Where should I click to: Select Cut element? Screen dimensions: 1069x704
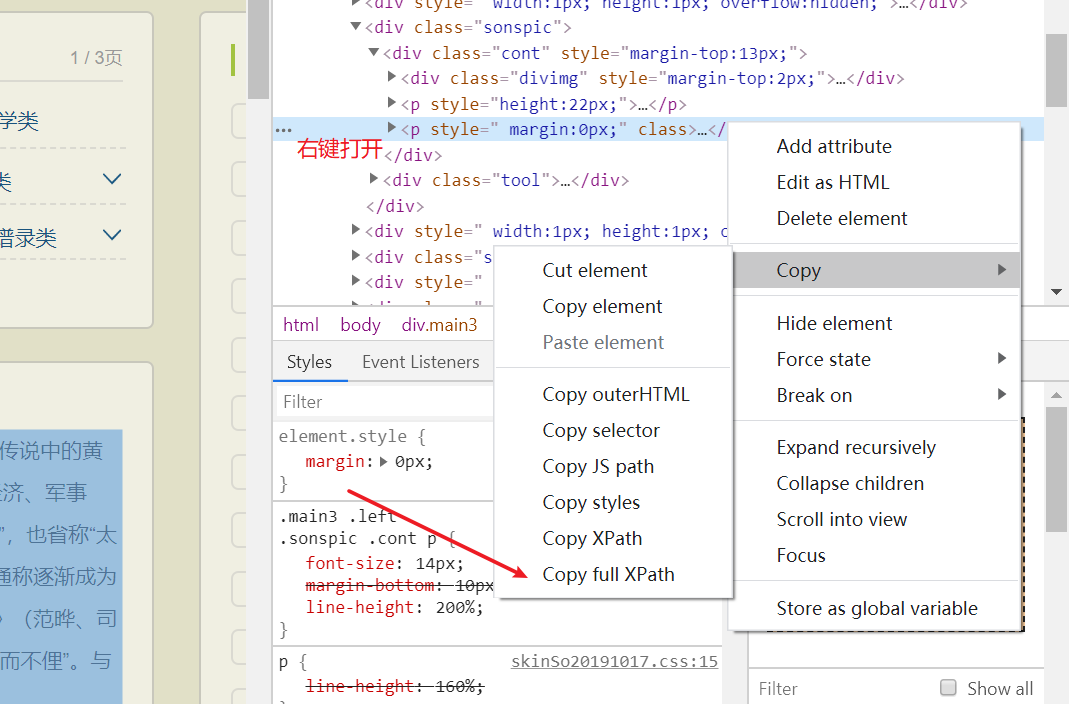click(x=594, y=271)
